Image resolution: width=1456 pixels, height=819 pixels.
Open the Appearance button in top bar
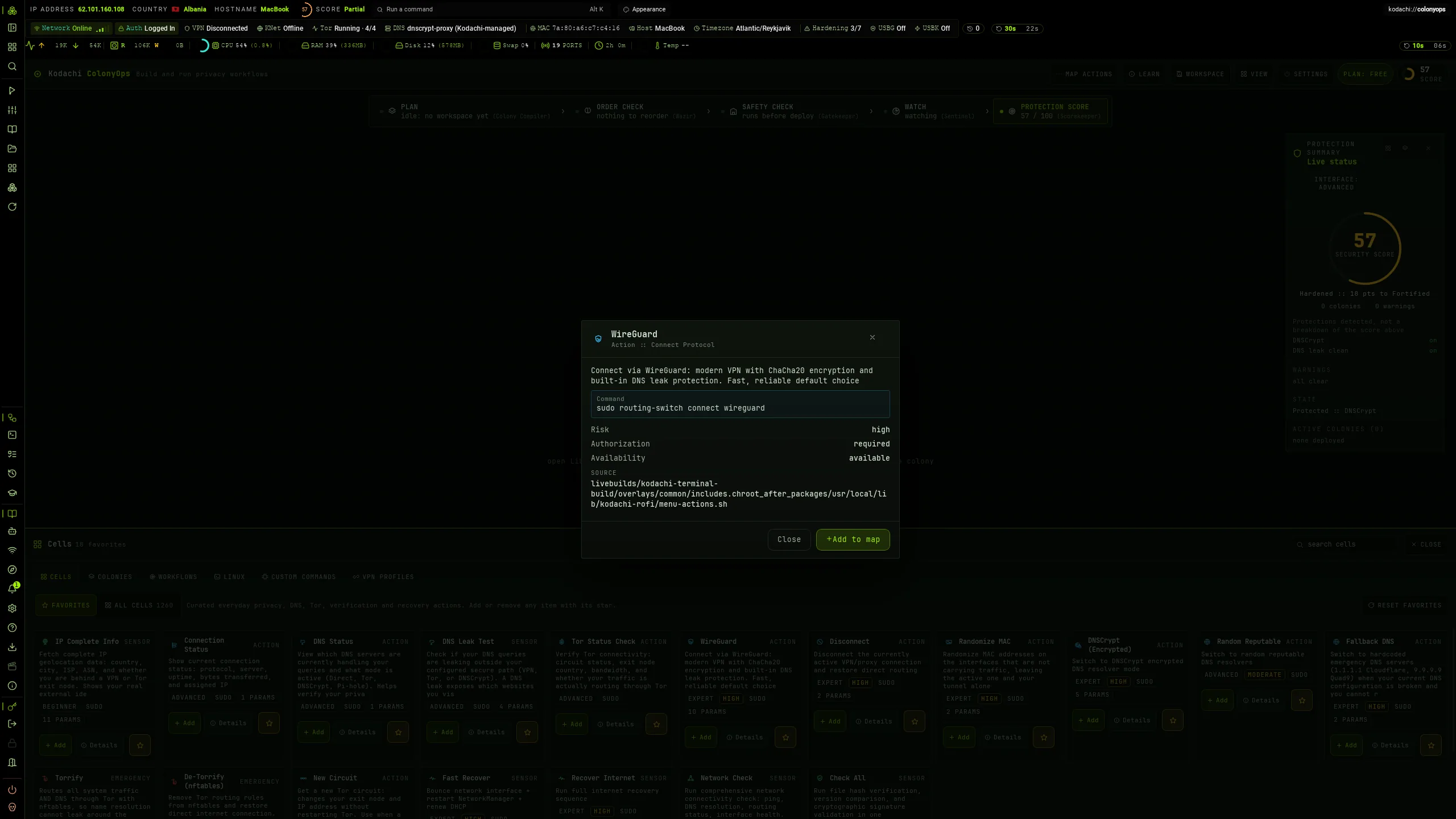pyautogui.click(x=644, y=10)
